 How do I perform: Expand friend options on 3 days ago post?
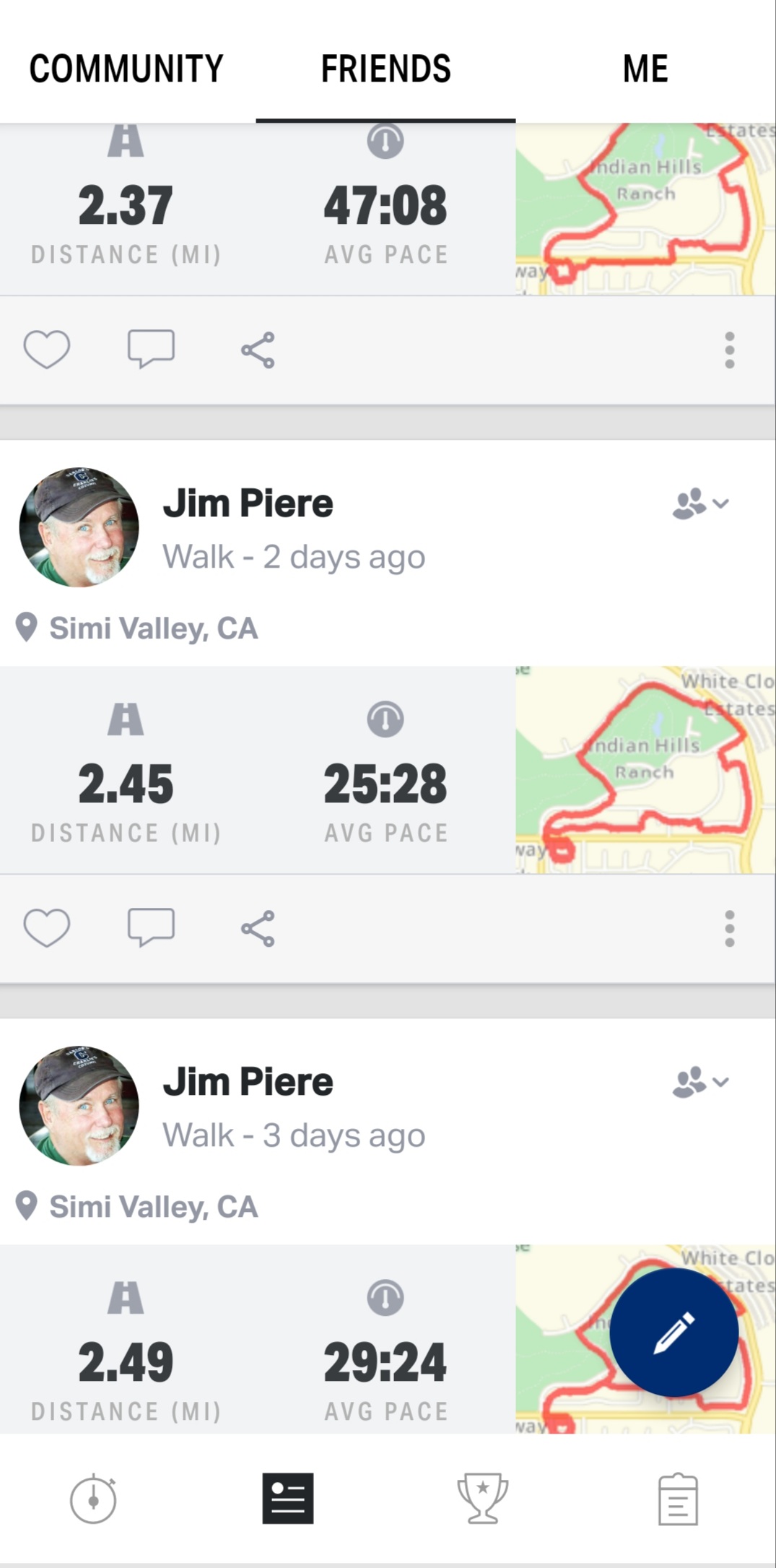point(700,1082)
